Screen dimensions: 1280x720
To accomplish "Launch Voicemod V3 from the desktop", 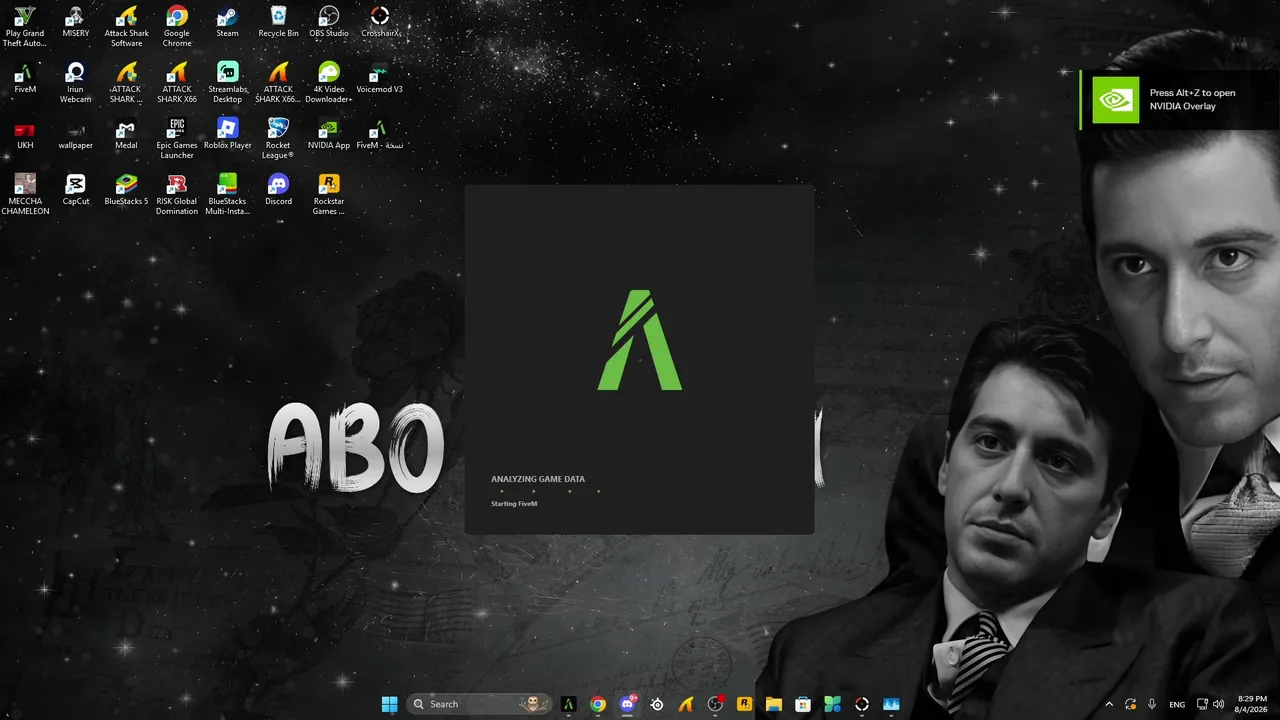I will 380,78.
